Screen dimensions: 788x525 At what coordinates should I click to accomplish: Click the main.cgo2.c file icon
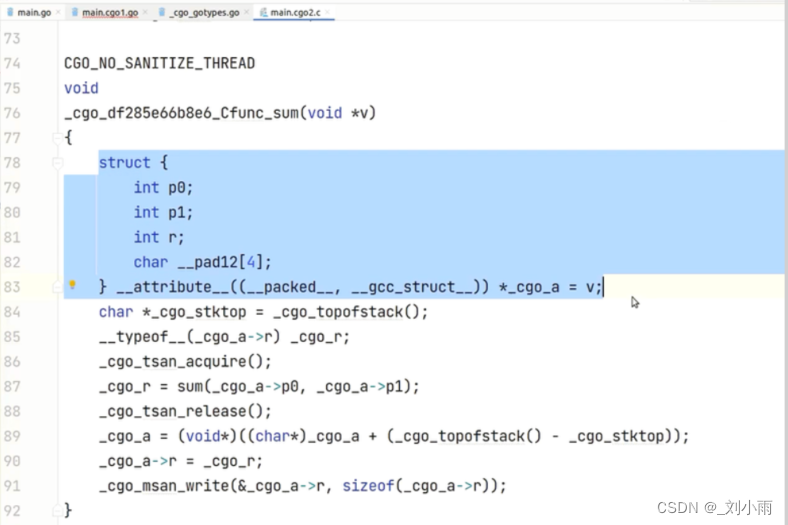click(x=263, y=12)
